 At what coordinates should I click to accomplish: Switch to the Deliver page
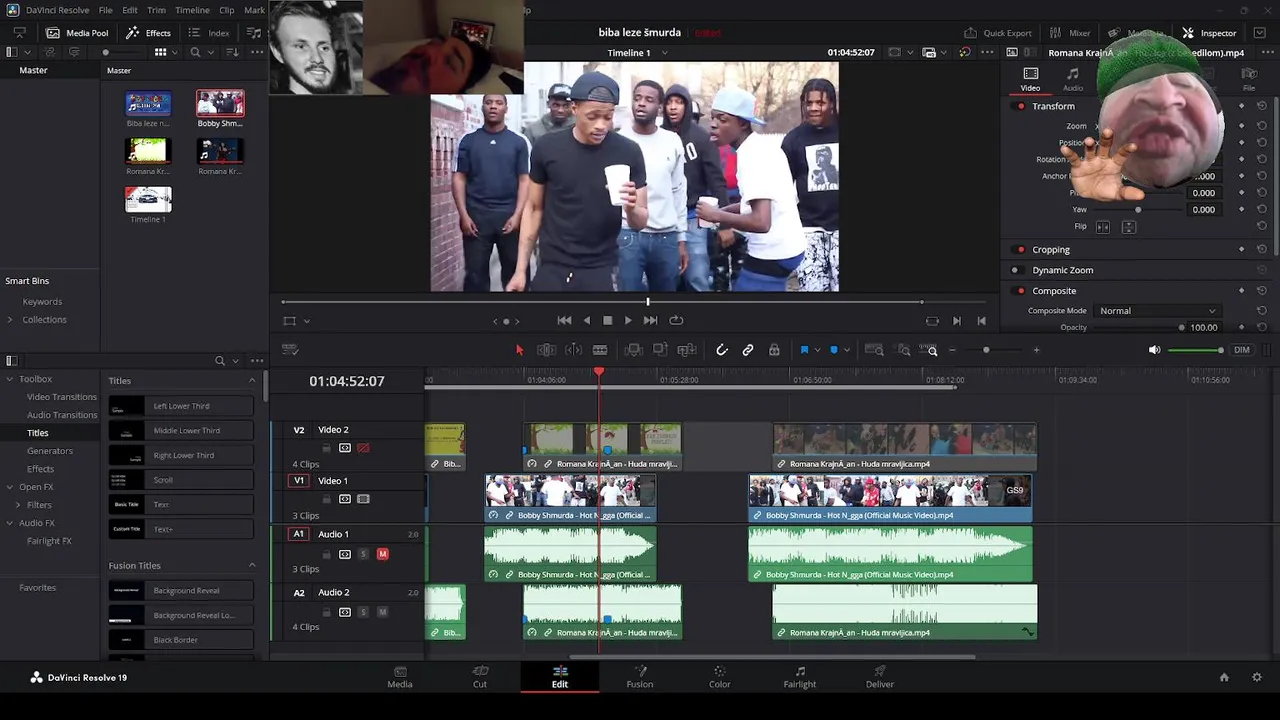click(x=880, y=677)
